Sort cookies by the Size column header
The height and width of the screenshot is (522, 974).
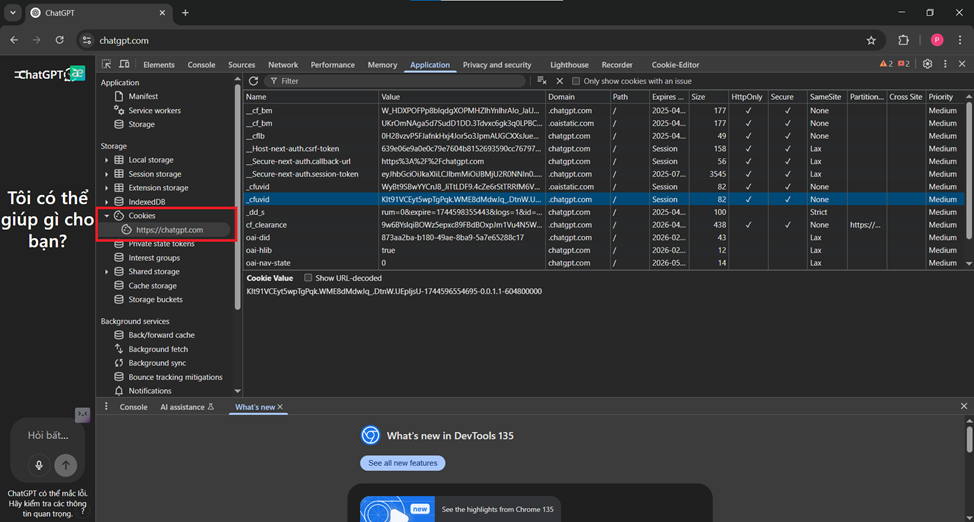click(708, 97)
